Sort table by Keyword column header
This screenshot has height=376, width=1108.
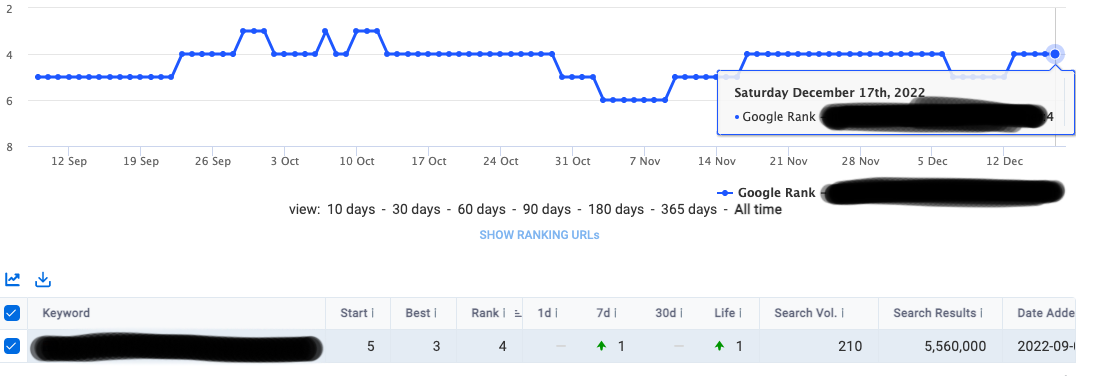tap(66, 313)
